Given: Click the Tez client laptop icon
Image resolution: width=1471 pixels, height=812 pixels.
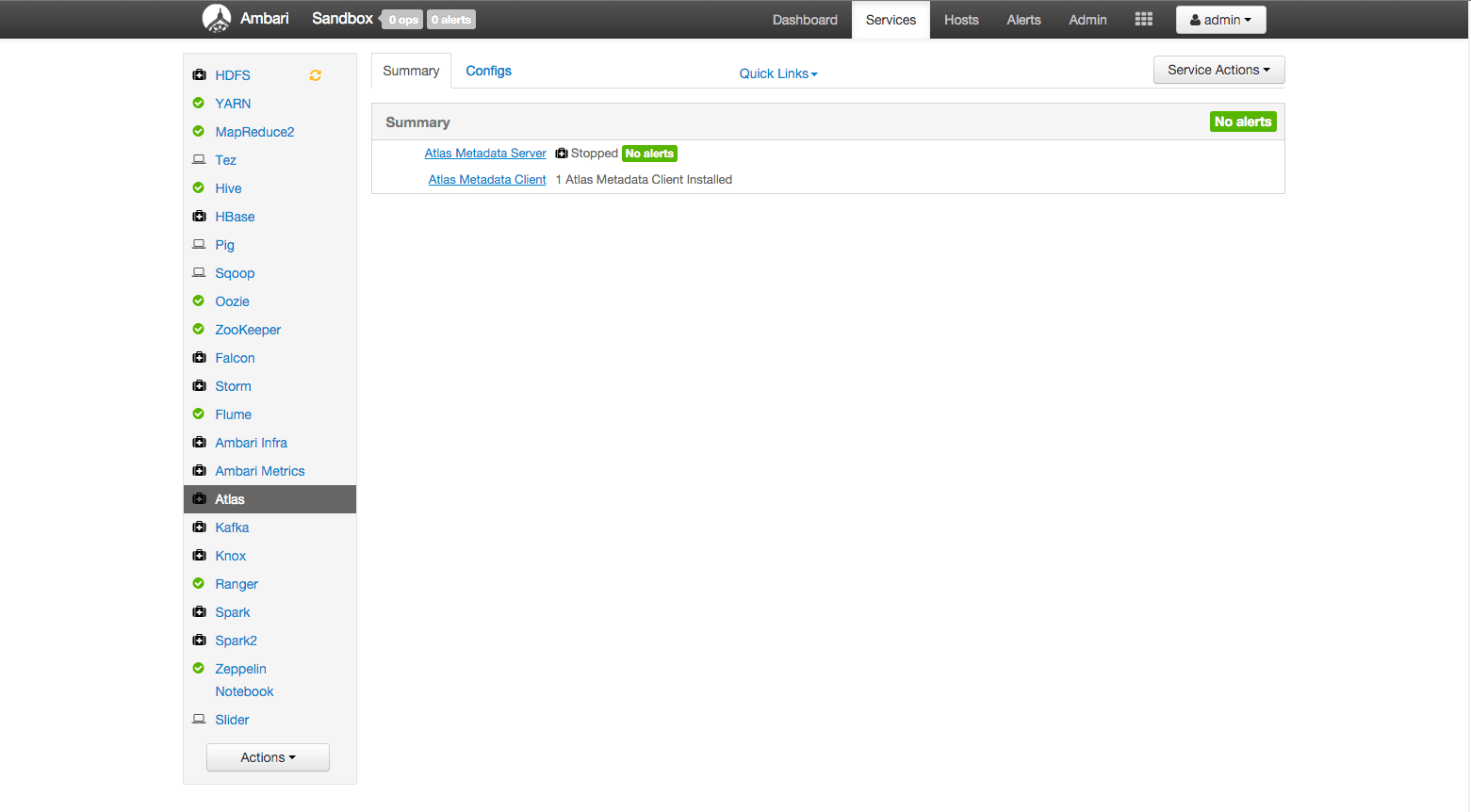Looking at the screenshot, I should pos(199,159).
